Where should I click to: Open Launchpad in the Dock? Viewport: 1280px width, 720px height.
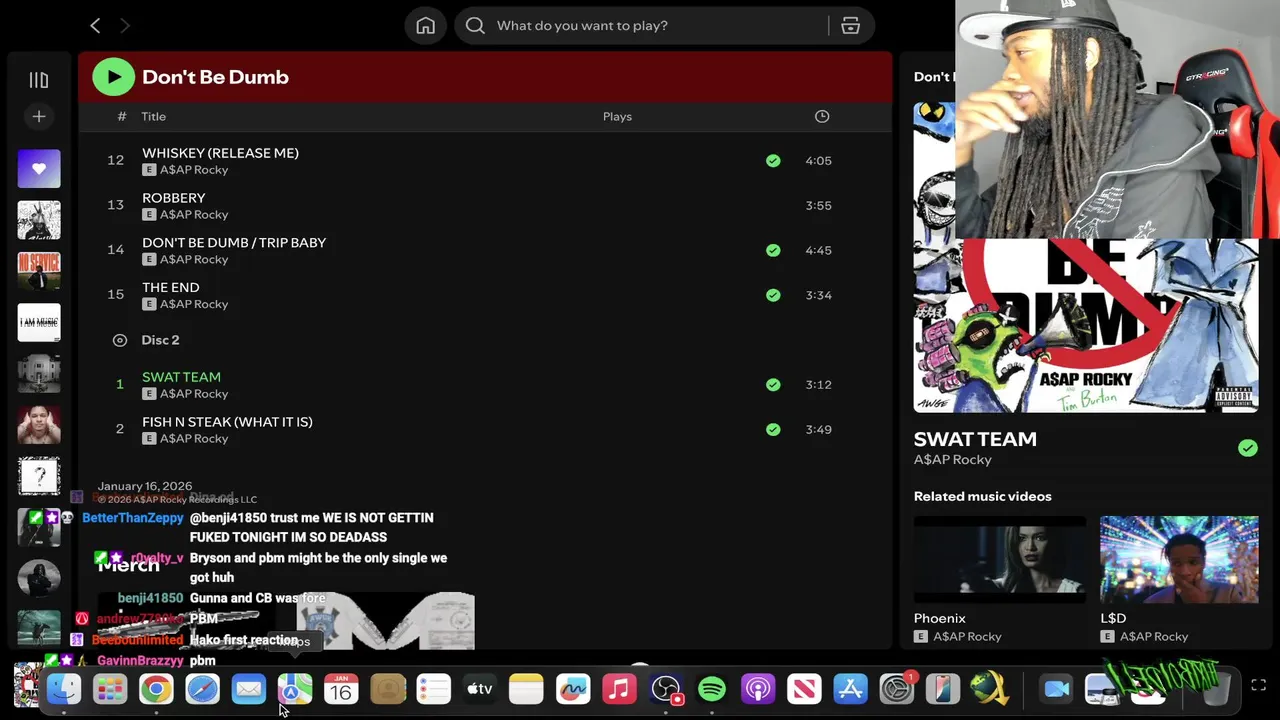[110, 689]
